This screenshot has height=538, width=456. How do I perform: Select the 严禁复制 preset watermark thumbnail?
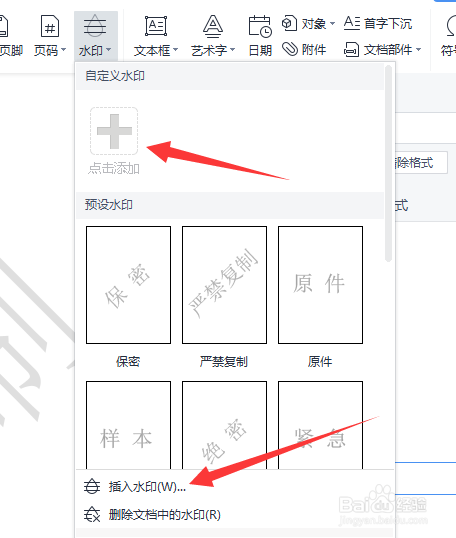pos(224,285)
